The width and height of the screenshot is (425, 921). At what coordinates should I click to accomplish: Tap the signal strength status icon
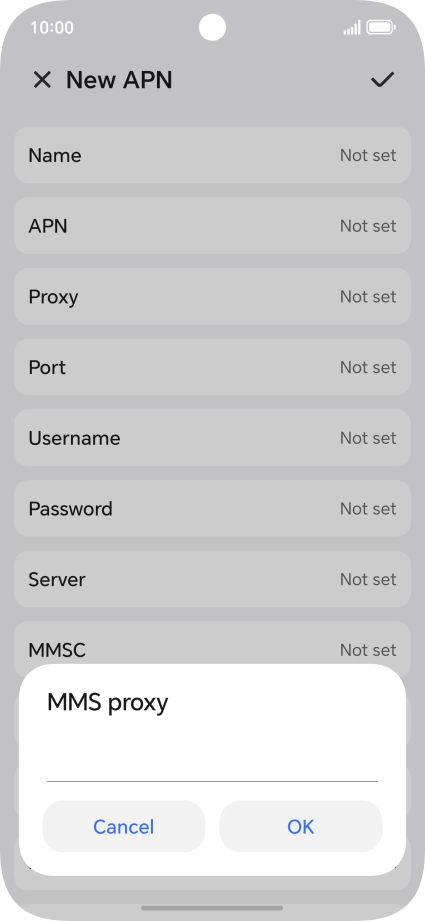[x=352, y=28]
